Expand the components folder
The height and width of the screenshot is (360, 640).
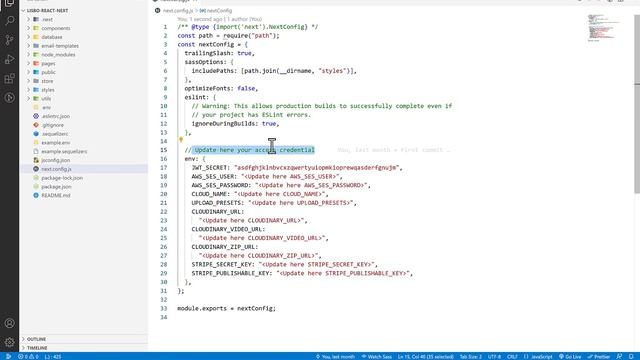29,28
